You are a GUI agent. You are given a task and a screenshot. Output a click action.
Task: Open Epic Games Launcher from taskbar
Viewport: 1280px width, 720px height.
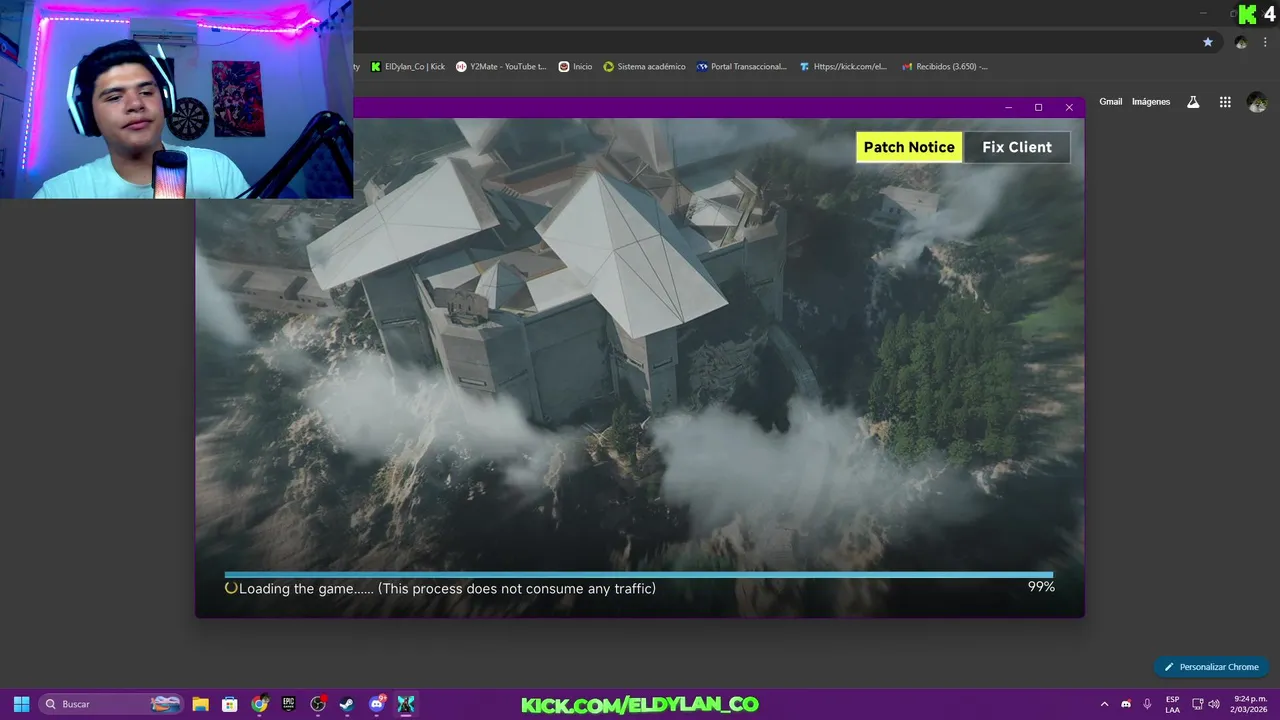pyautogui.click(x=289, y=704)
